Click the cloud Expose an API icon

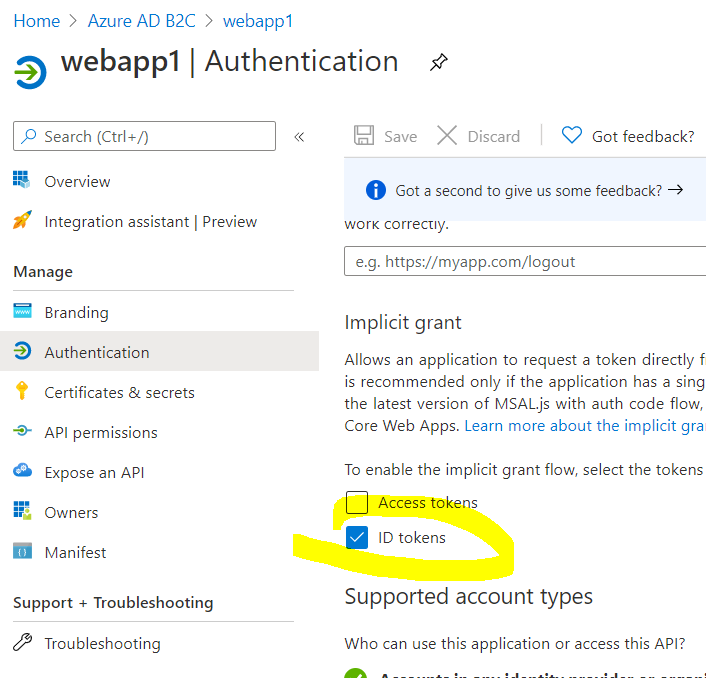coord(22,470)
